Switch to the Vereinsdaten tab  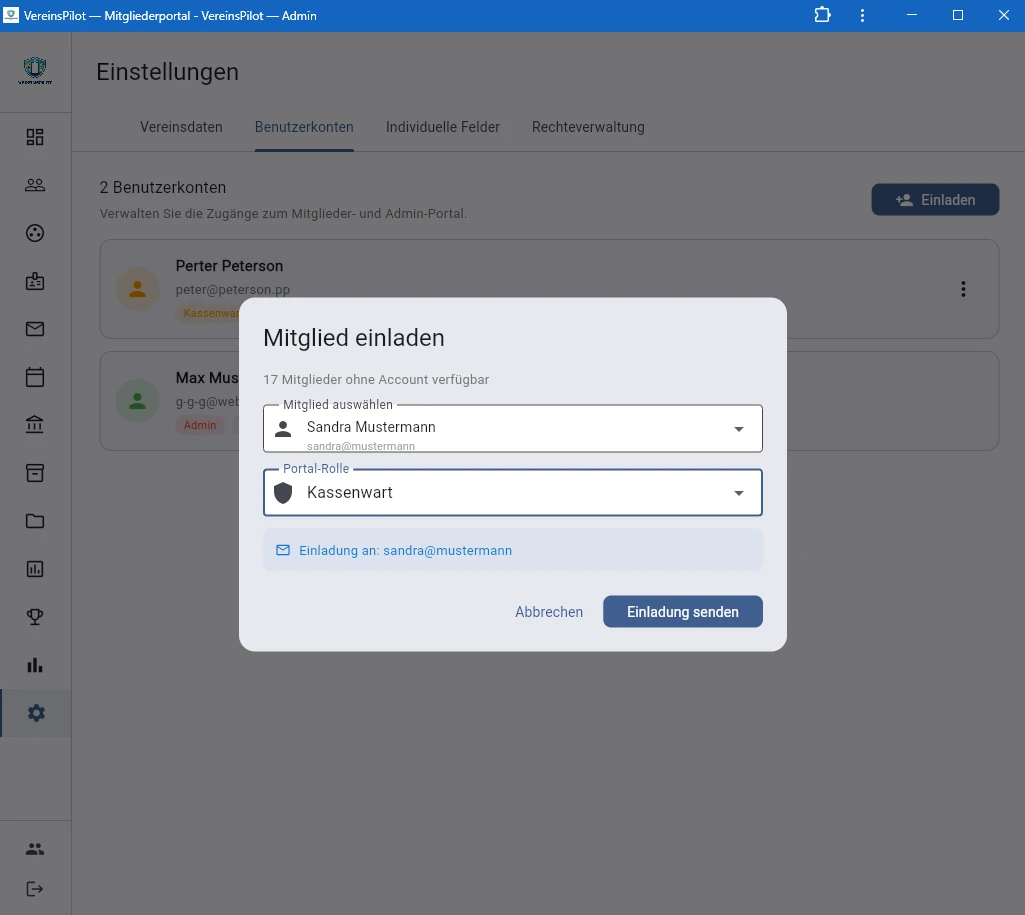pos(181,127)
